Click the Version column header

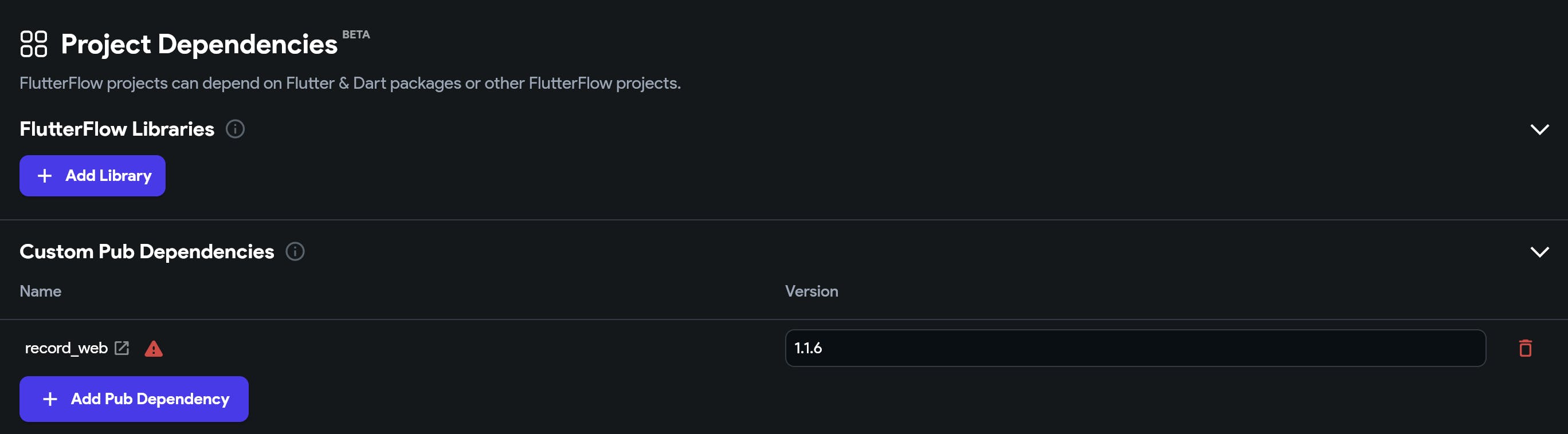tap(812, 291)
